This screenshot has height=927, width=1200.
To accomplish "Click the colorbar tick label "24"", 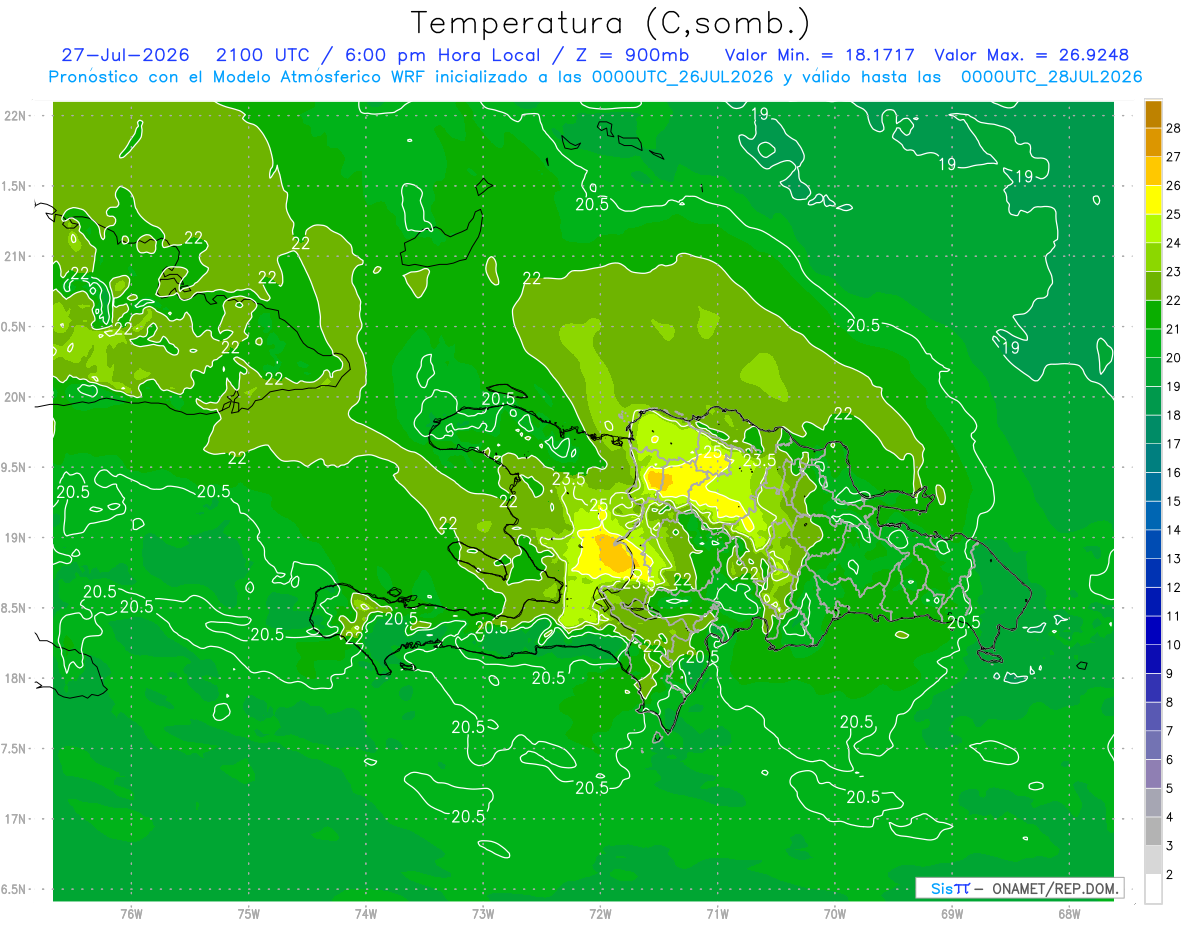I will click(1174, 243).
